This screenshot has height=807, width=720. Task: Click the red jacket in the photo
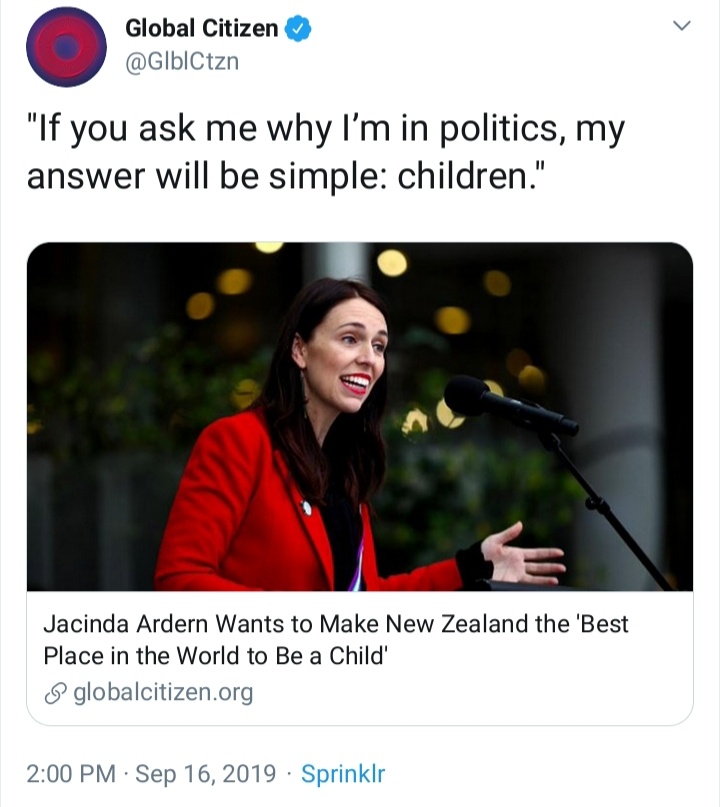tap(240, 520)
